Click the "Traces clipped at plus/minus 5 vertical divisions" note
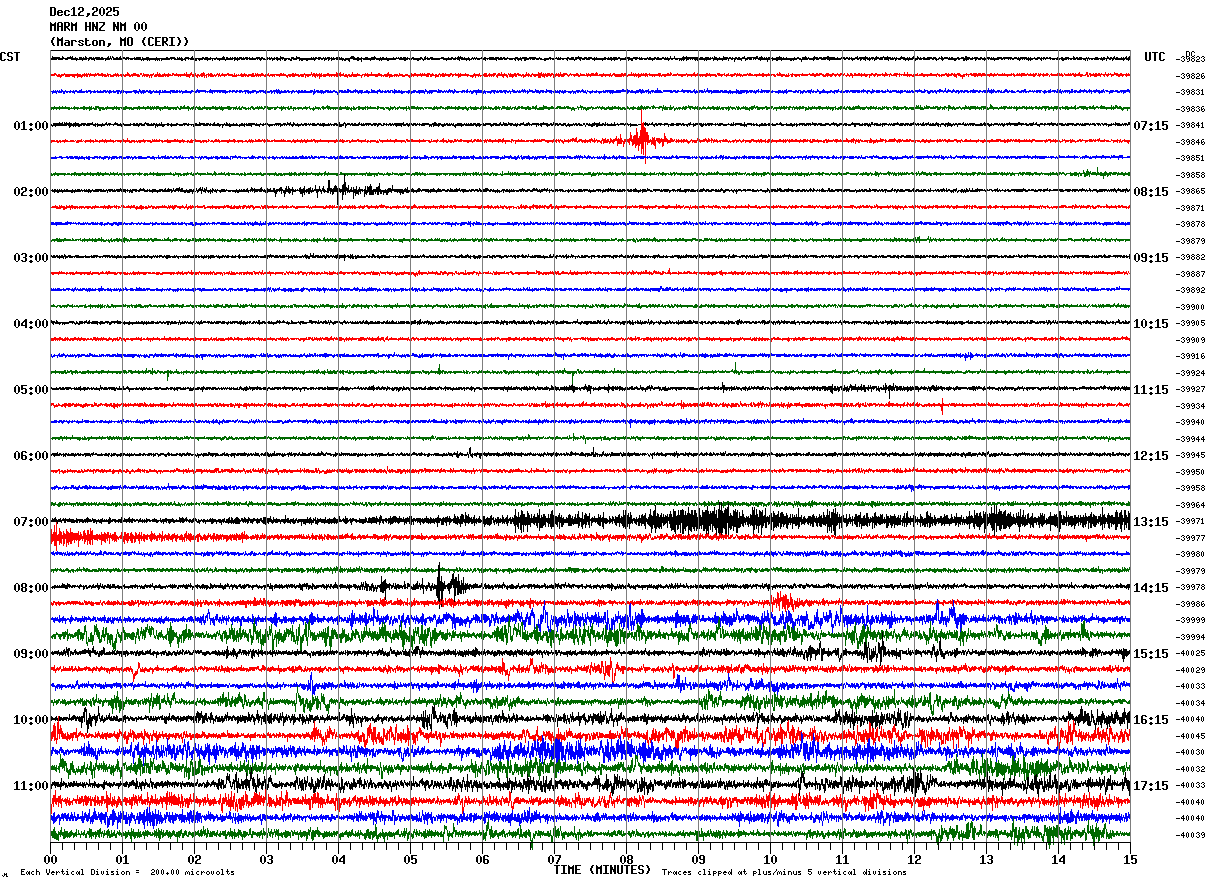1210x886 pixels. point(784,873)
